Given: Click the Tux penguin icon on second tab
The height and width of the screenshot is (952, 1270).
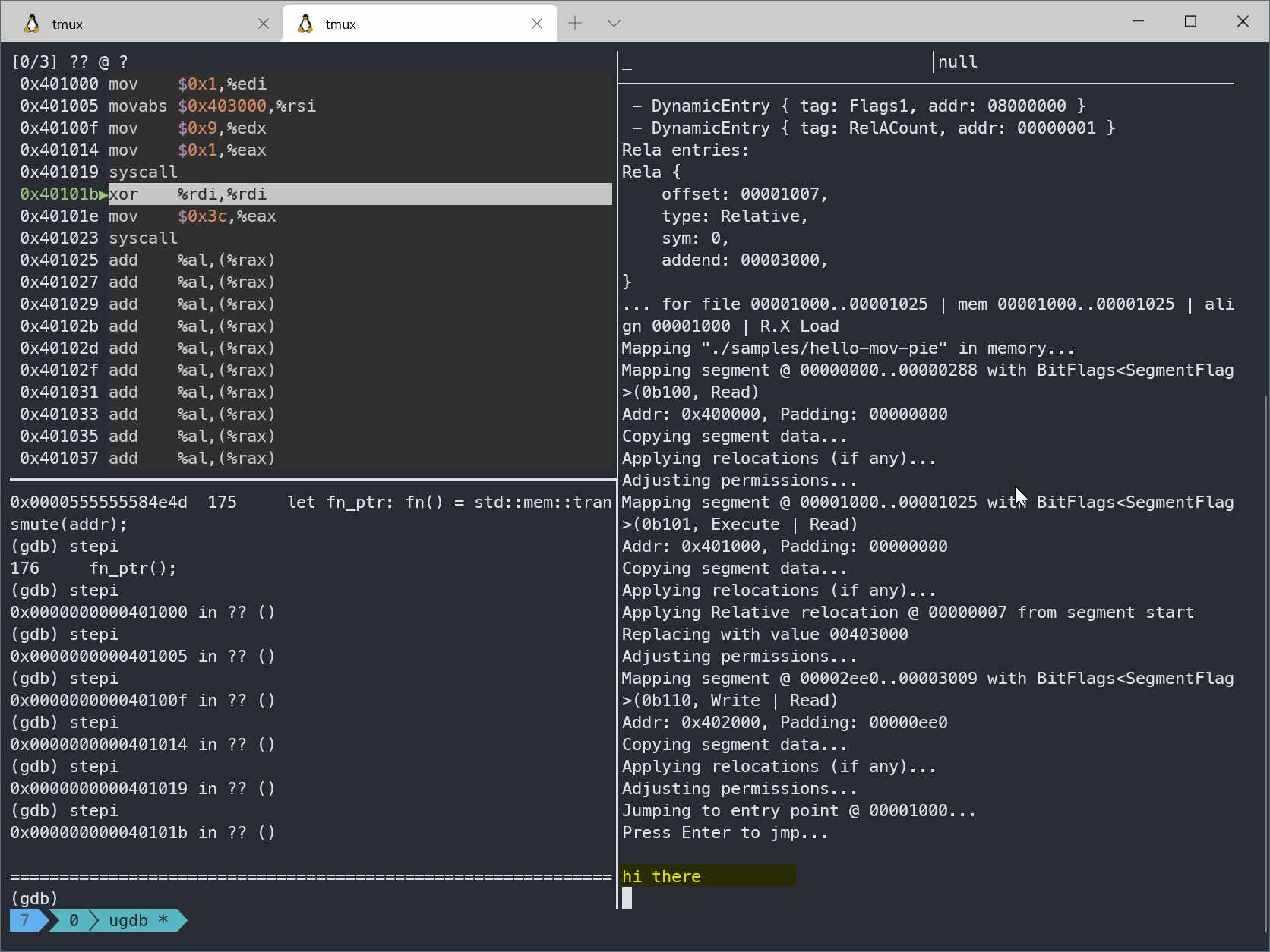Looking at the screenshot, I should pos(305,24).
